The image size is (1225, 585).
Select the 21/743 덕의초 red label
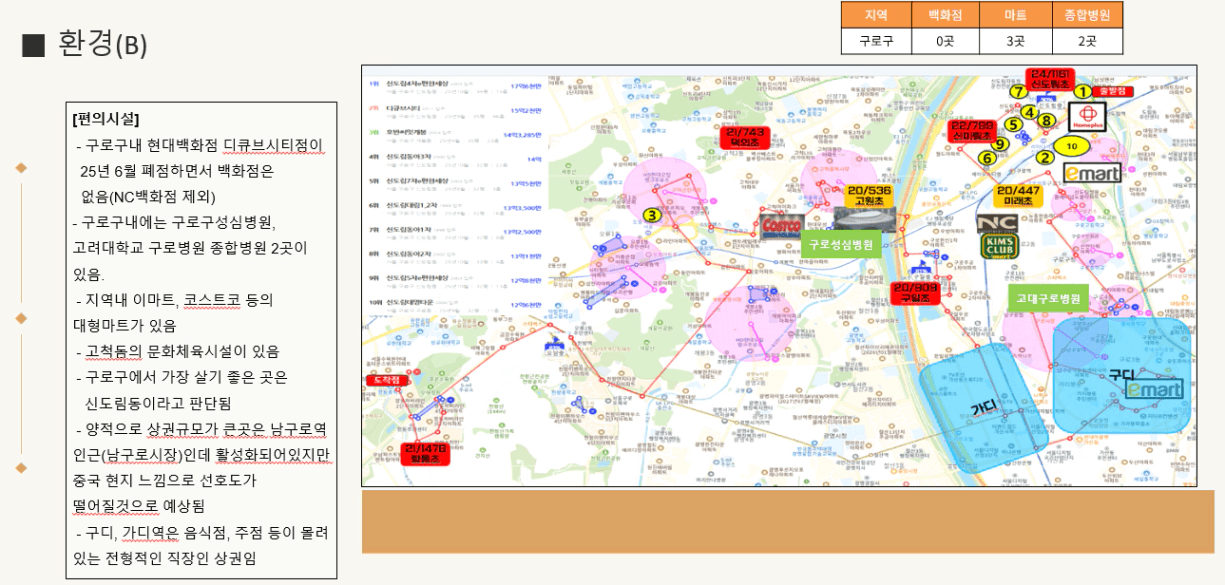(x=745, y=137)
